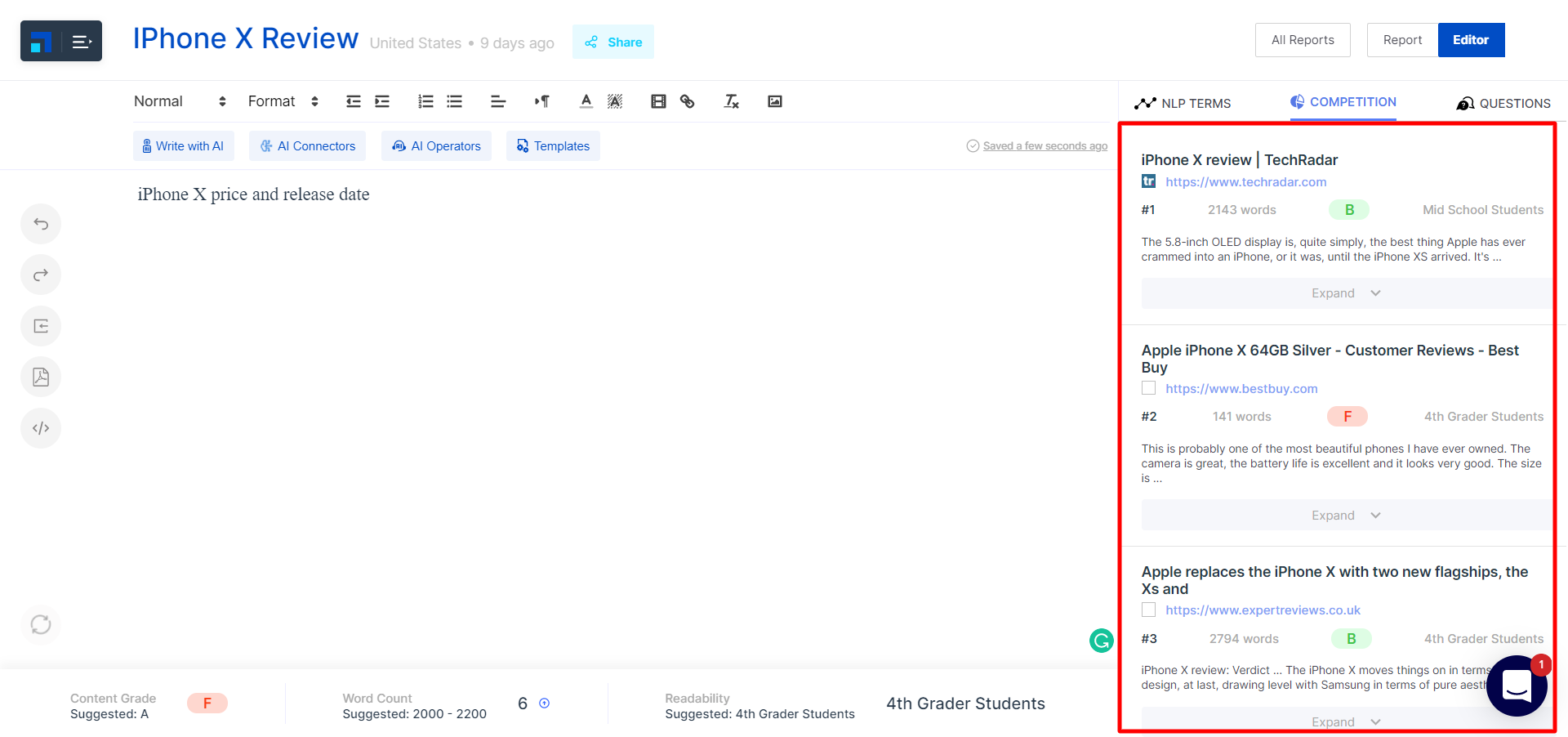
Task: Open All Reports
Action: click(x=1303, y=40)
